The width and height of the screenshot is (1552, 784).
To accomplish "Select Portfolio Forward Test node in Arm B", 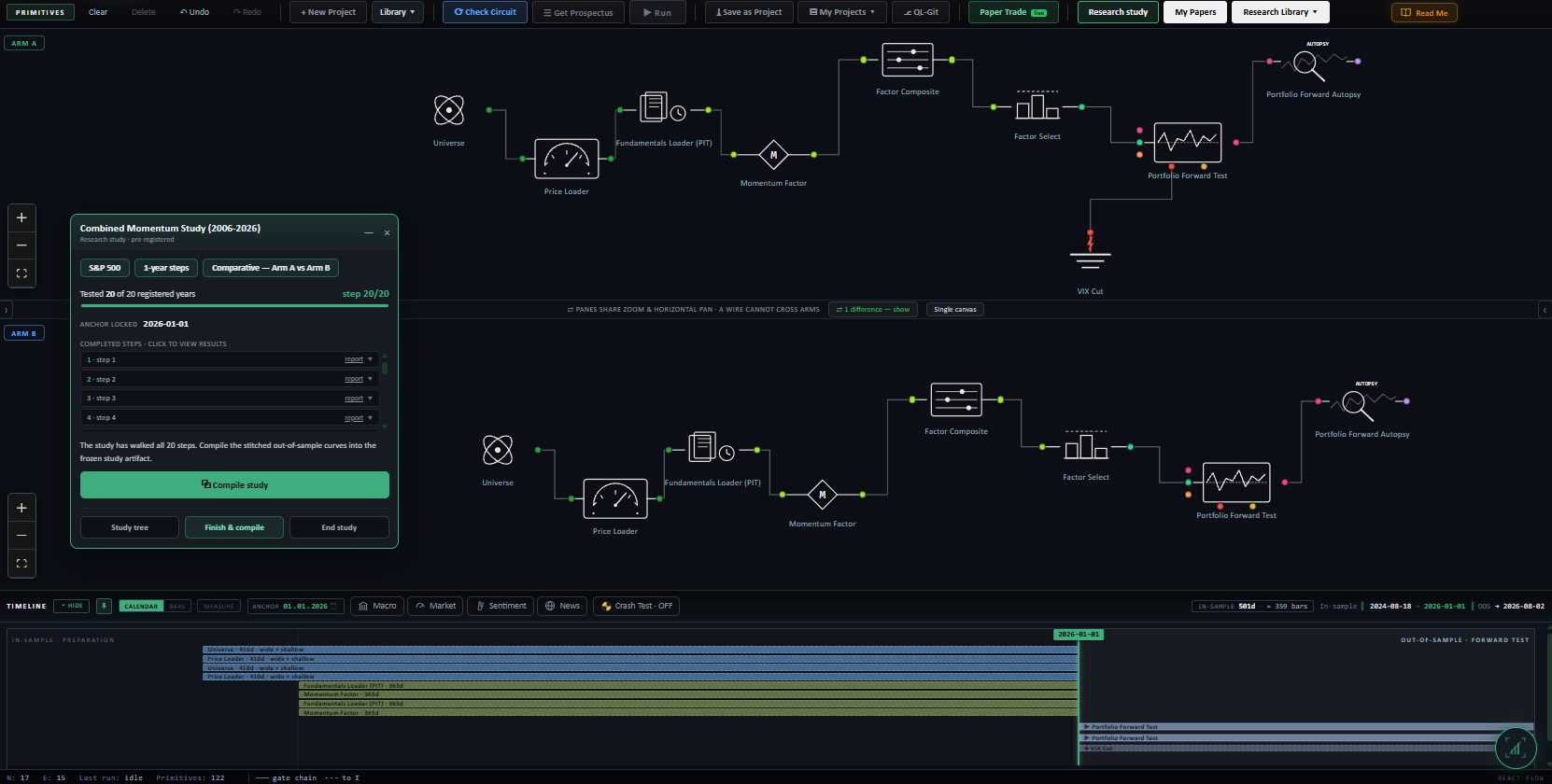I will coord(1236,483).
